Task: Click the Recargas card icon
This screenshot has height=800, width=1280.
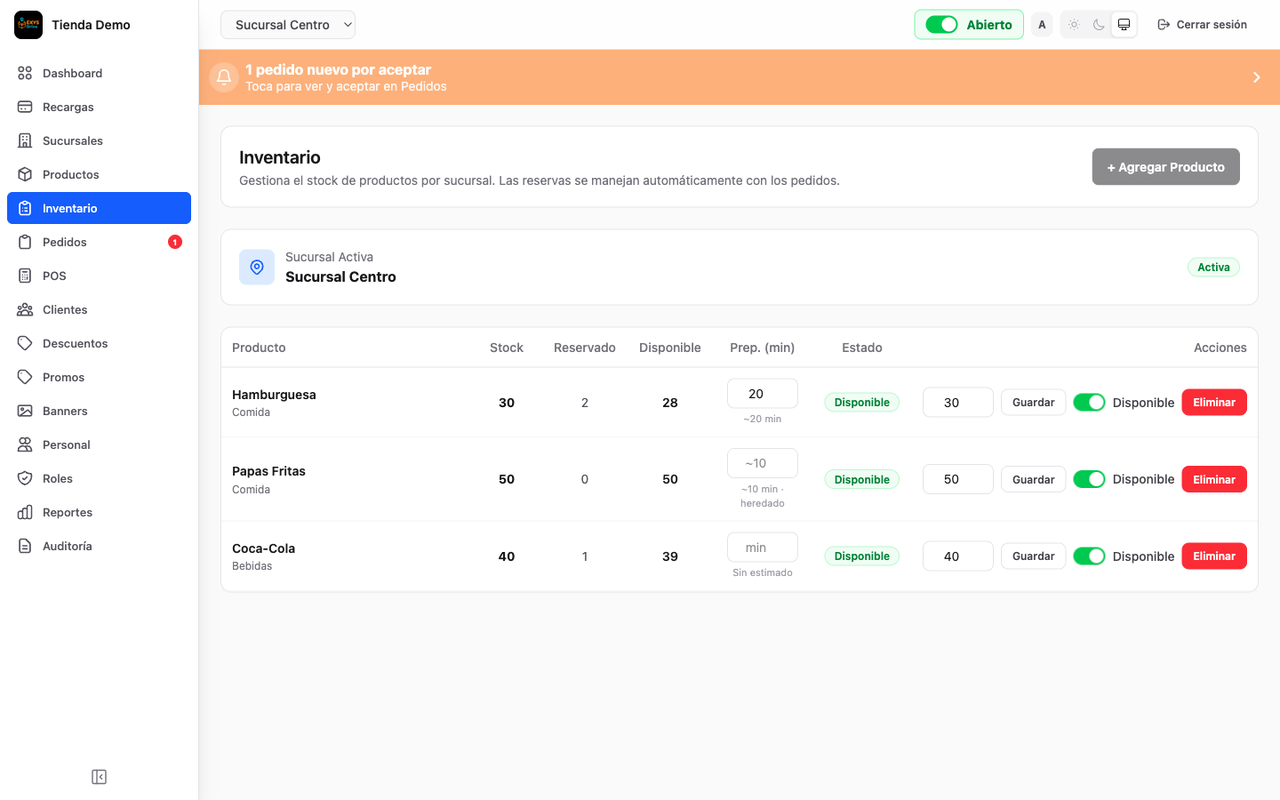Action: 25,107
